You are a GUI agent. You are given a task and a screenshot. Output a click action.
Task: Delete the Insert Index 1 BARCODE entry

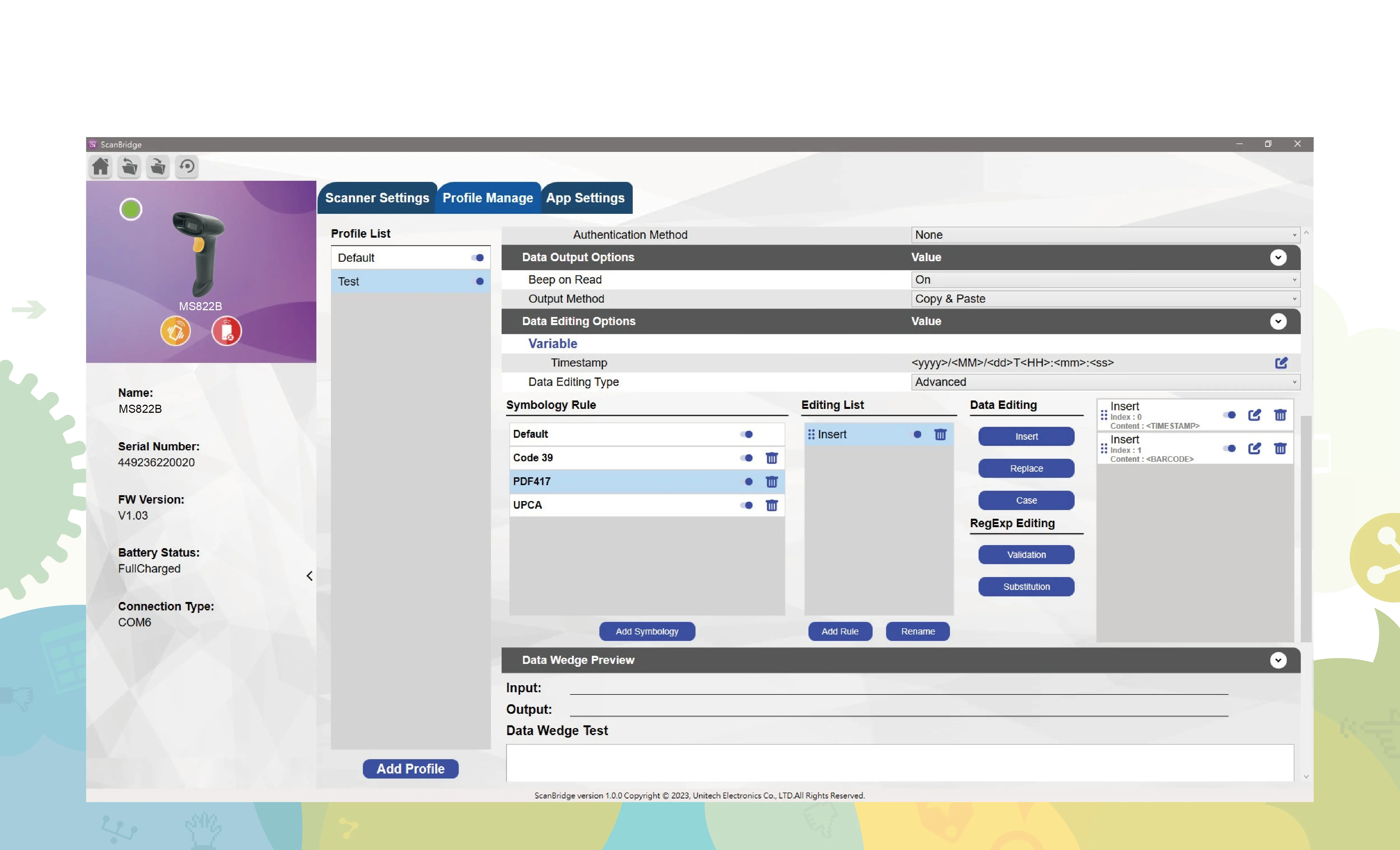coord(1280,449)
